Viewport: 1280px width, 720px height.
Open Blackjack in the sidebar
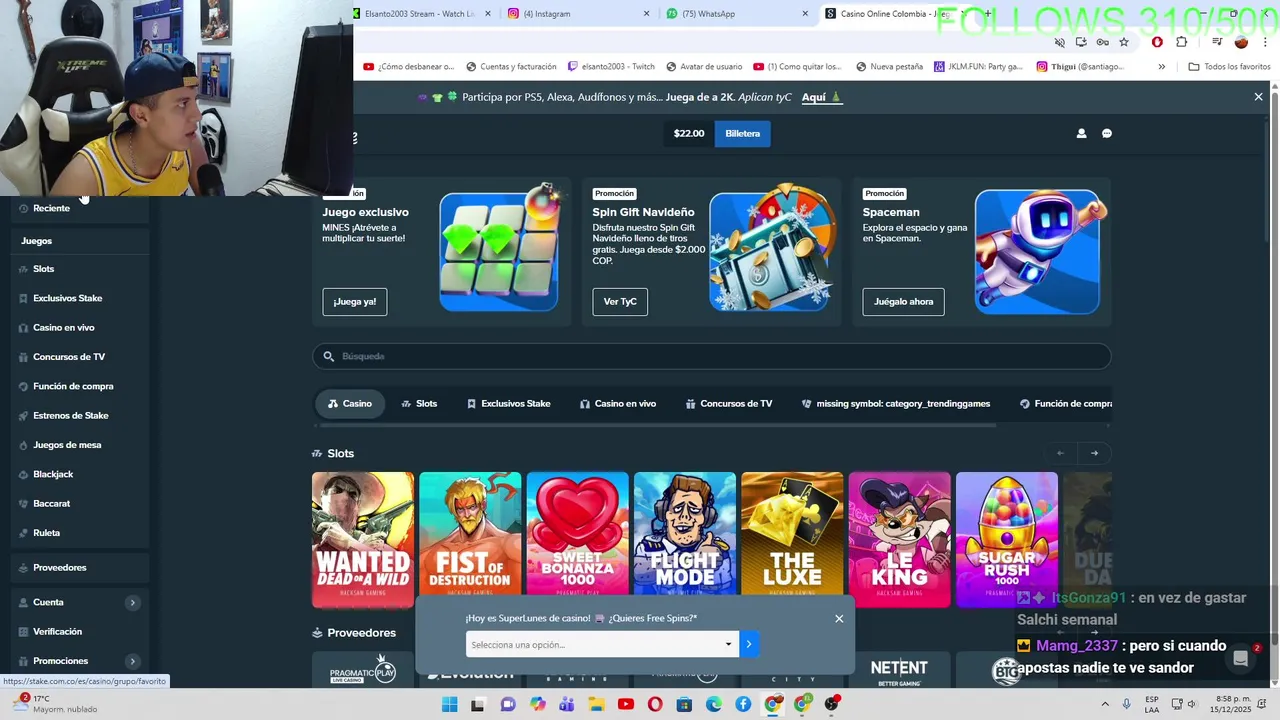(x=53, y=474)
